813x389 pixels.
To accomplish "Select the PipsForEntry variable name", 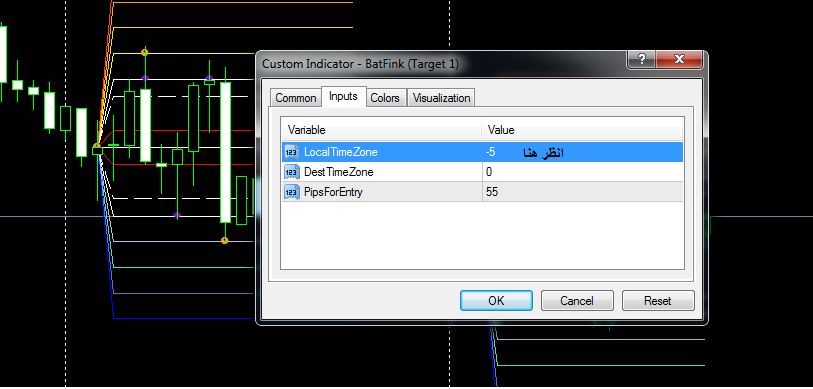I will click(333, 192).
